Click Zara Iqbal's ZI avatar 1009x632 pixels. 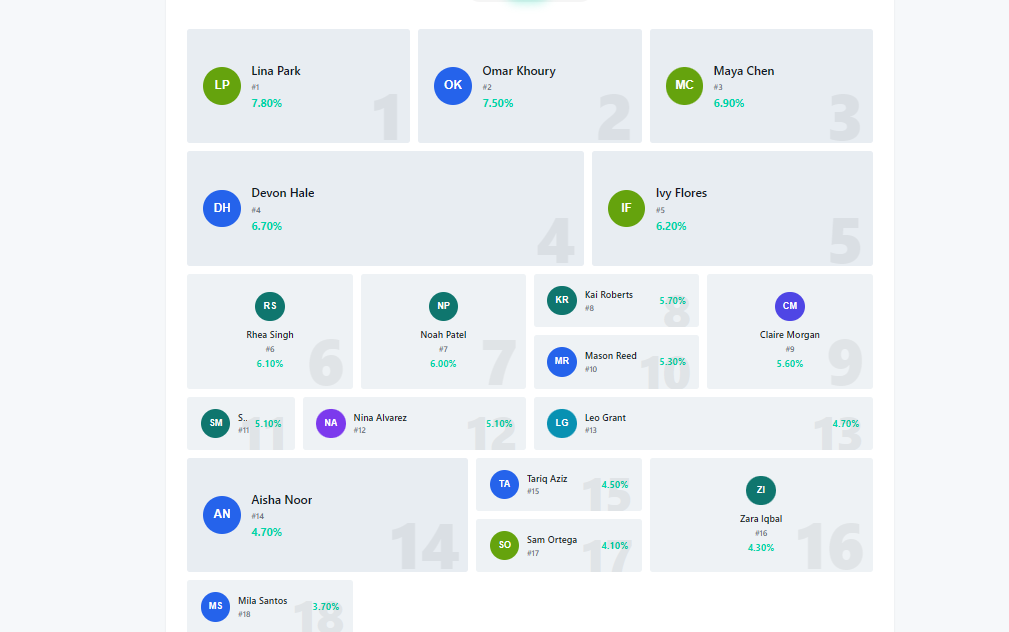761,490
